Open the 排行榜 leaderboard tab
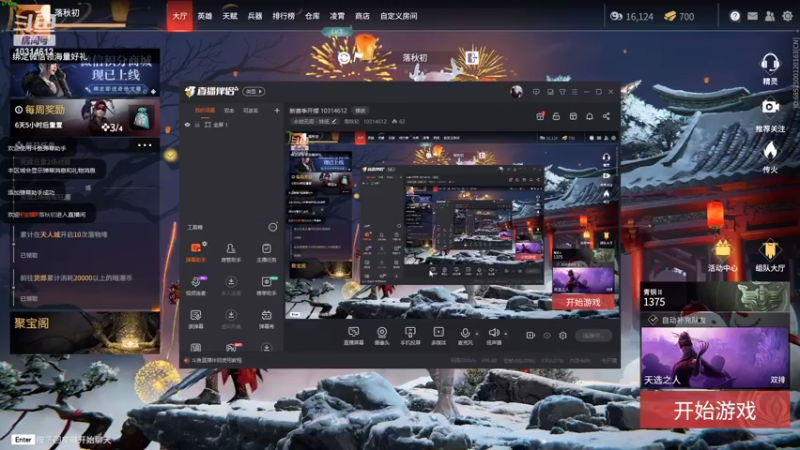 [283, 16]
